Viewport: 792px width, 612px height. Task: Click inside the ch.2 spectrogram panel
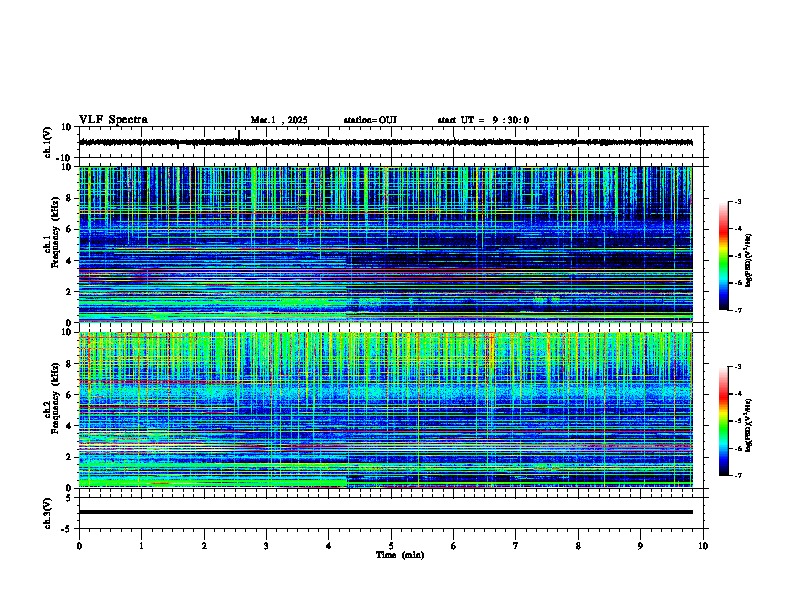tap(385, 410)
